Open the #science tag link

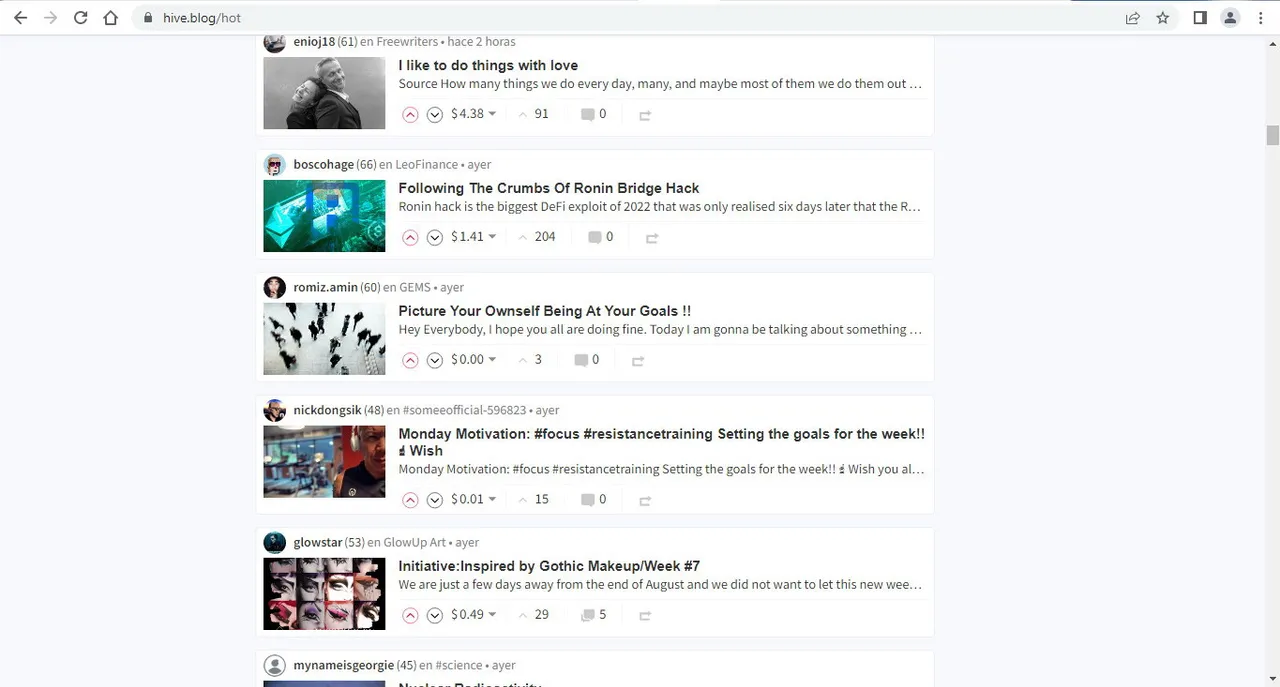point(459,666)
